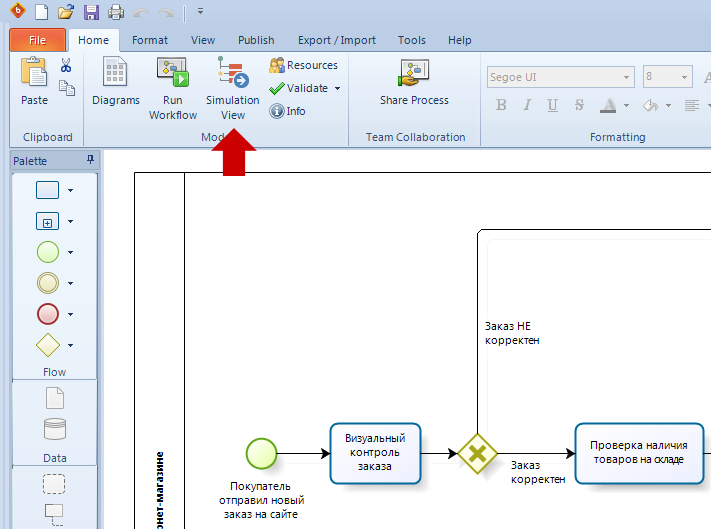Click the Bizagi application logo icon

tap(18, 10)
